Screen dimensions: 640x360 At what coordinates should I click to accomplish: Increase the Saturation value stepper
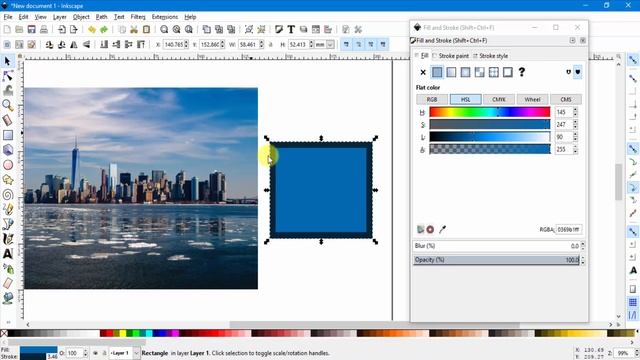click(576, 122)
